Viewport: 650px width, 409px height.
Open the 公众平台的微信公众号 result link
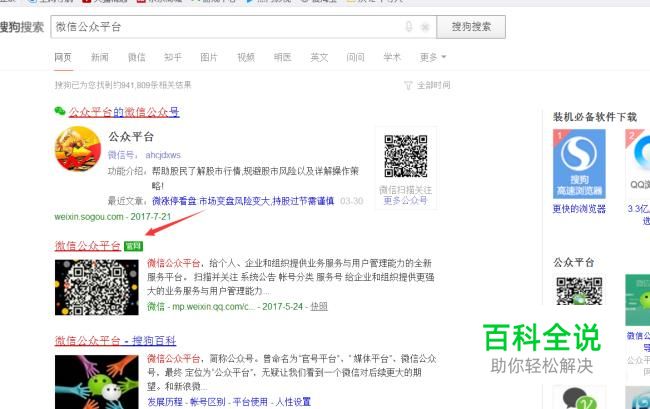[x=124, y=112]
